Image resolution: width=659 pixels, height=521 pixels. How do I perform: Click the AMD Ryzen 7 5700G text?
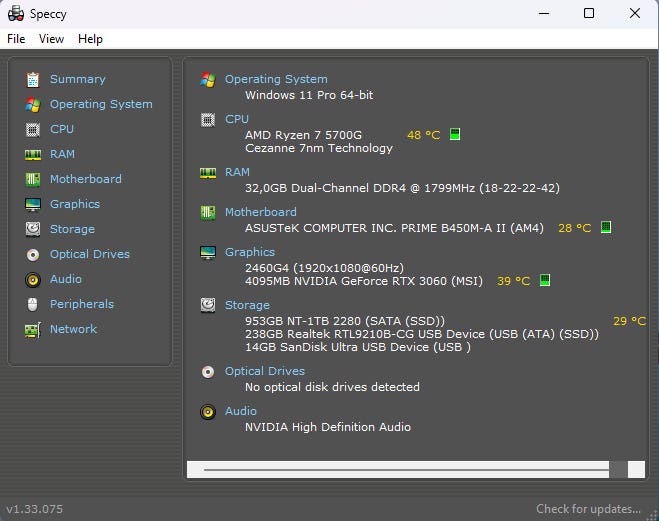[x=303, y=135]
